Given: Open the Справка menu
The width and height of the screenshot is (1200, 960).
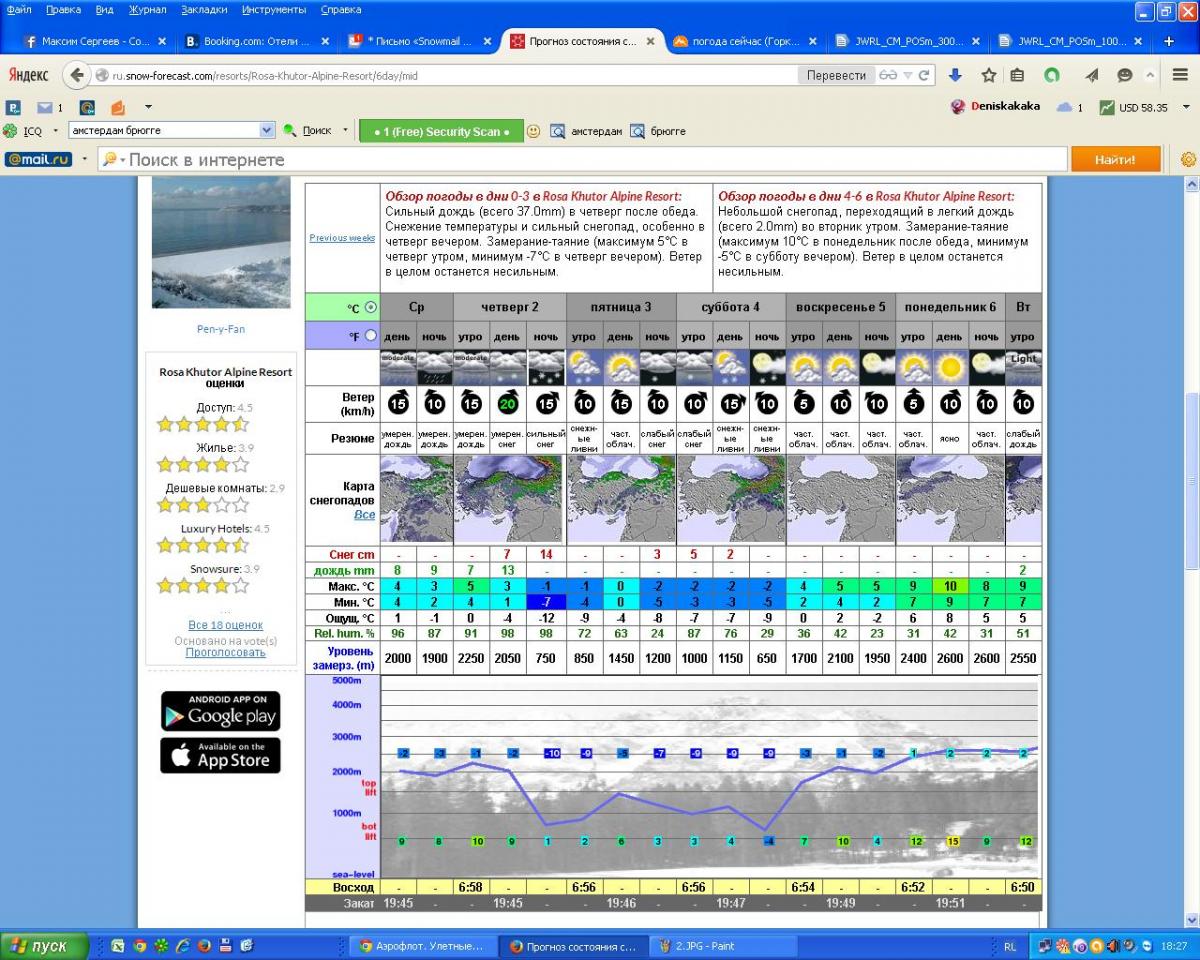Looking at the screenshot, I should (341, 10).
